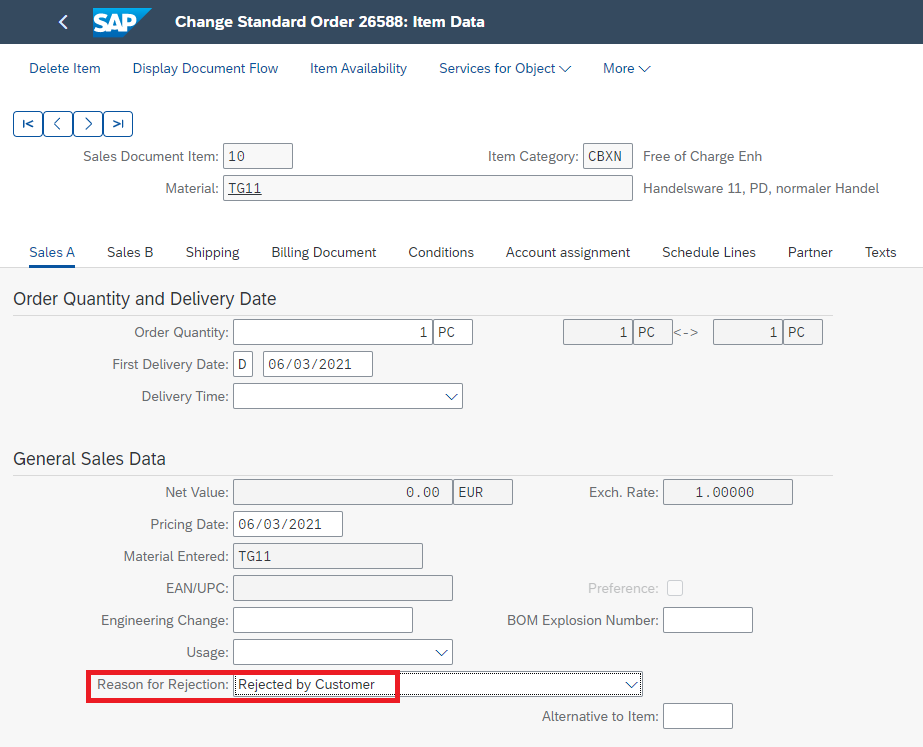Open the Conditions tab
The height and width of the screenshot is (747, 923).
[441, 252]
